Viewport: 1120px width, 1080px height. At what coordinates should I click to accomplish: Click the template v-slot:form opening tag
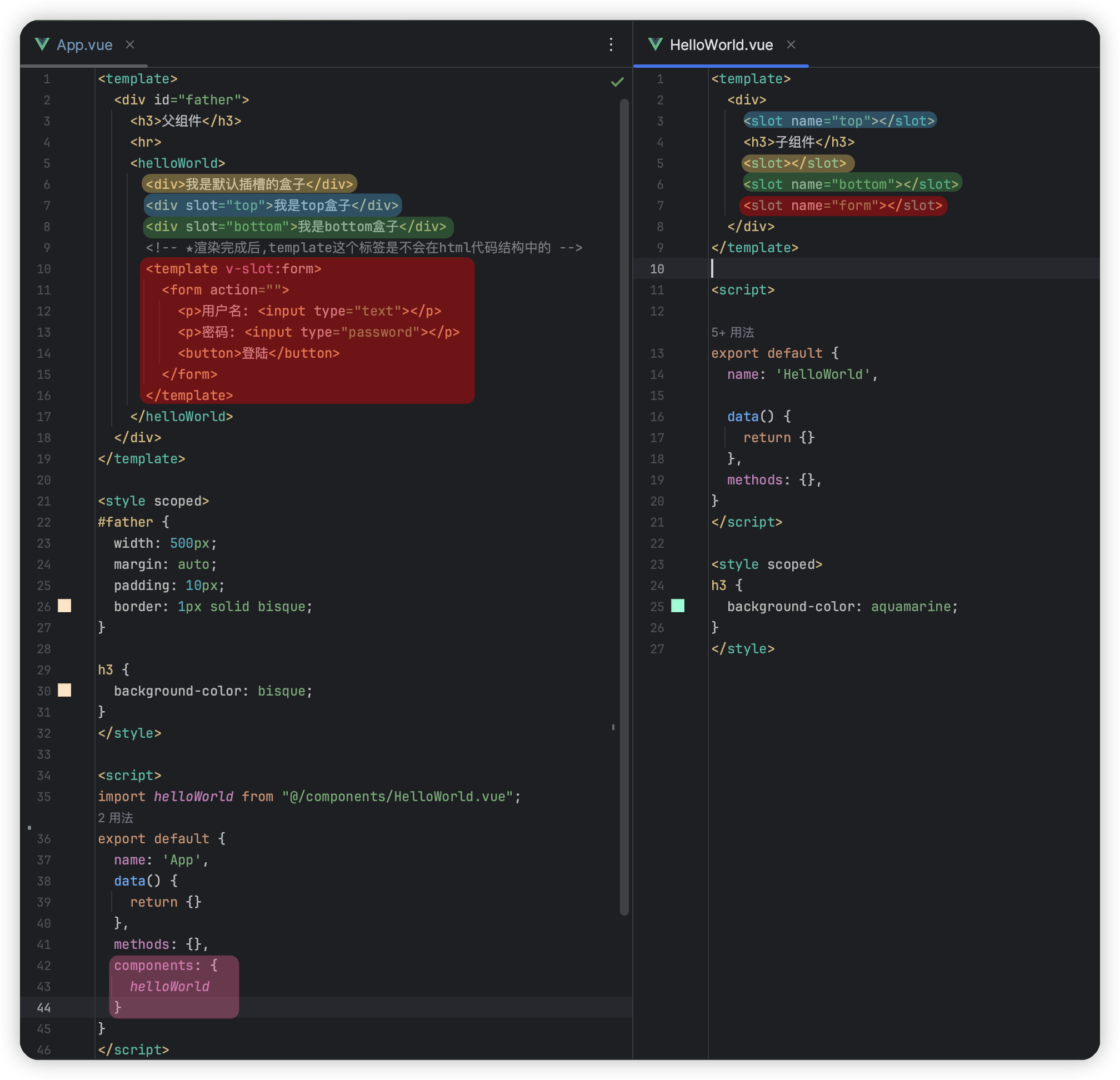pos(233,268)
